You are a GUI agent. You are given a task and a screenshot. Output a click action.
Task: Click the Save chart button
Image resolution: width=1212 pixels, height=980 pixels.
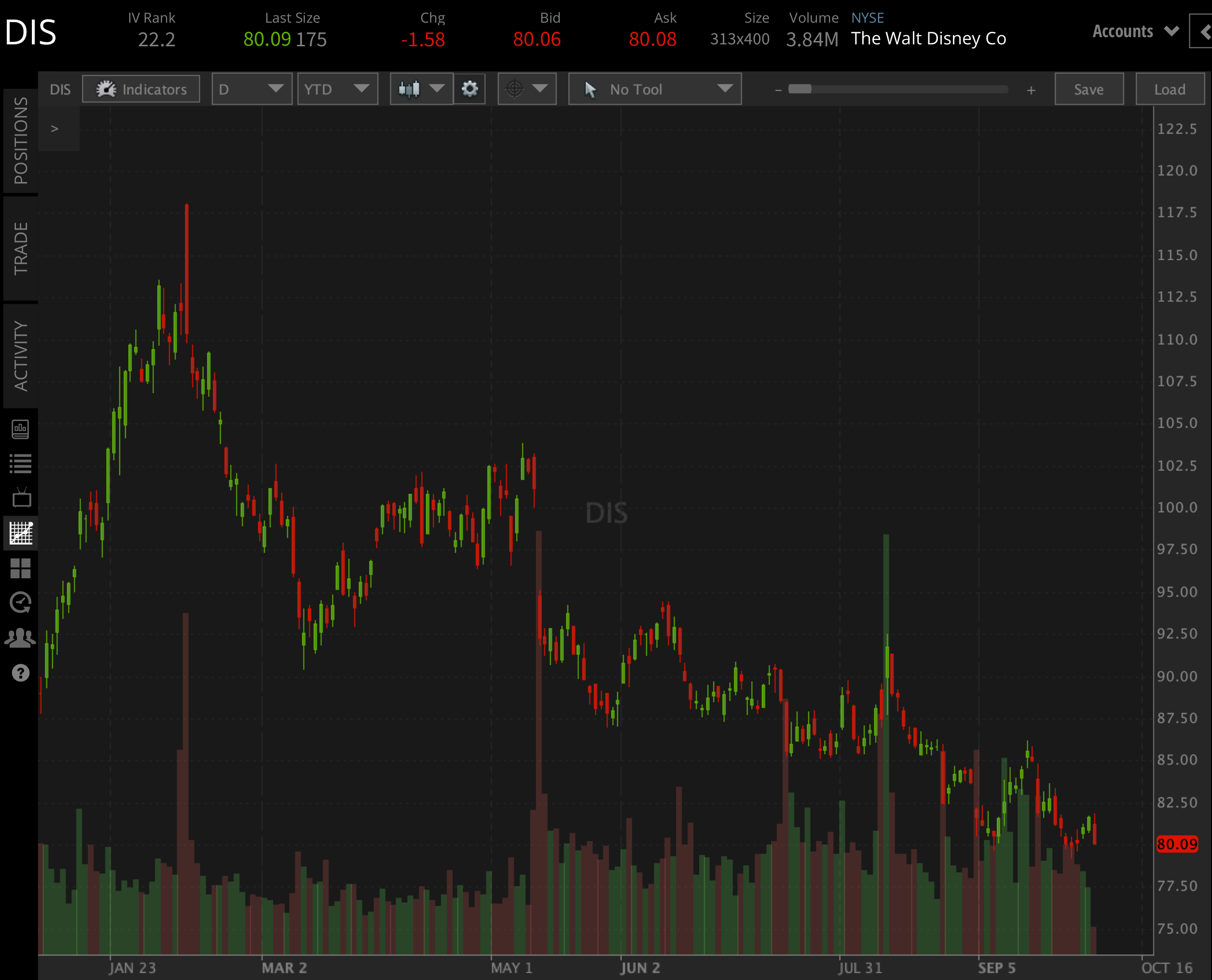[x=1088, y=89]
